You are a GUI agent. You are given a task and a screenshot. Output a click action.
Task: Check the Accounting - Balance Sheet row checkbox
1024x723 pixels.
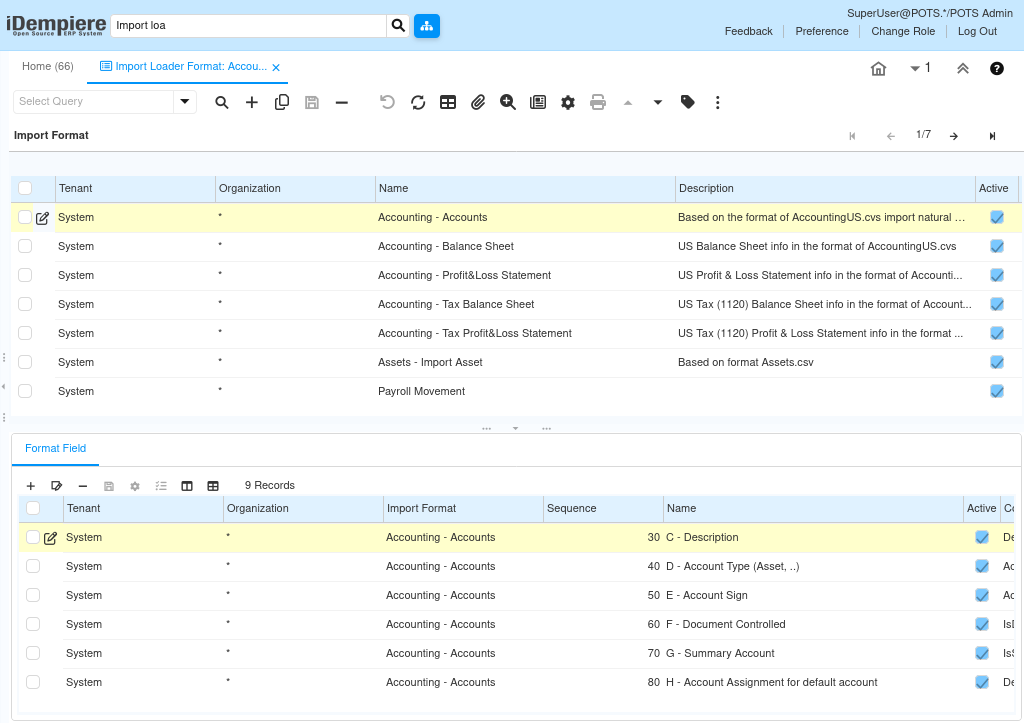click(x=25, y=246)
